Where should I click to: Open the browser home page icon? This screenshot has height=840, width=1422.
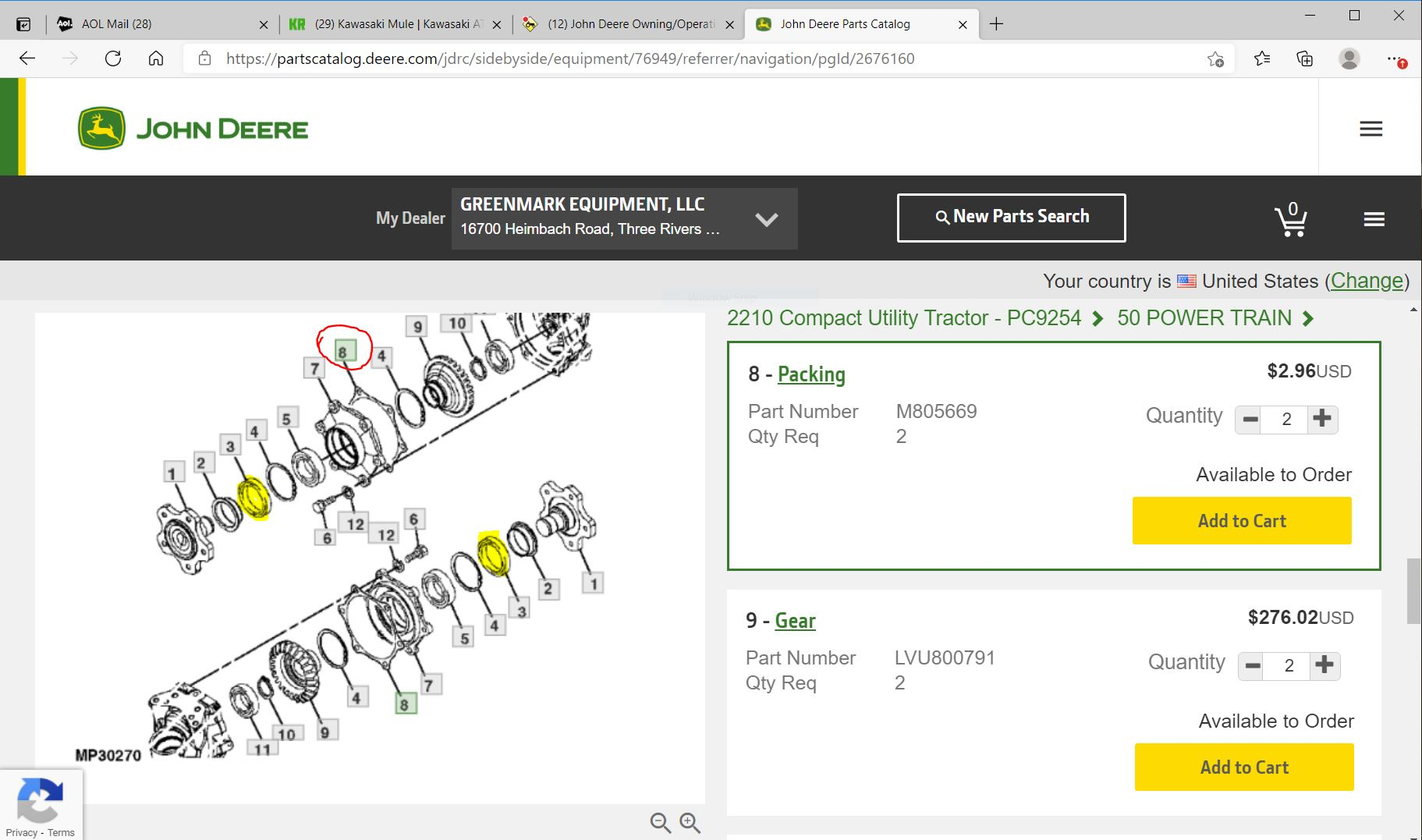point(156,58)
